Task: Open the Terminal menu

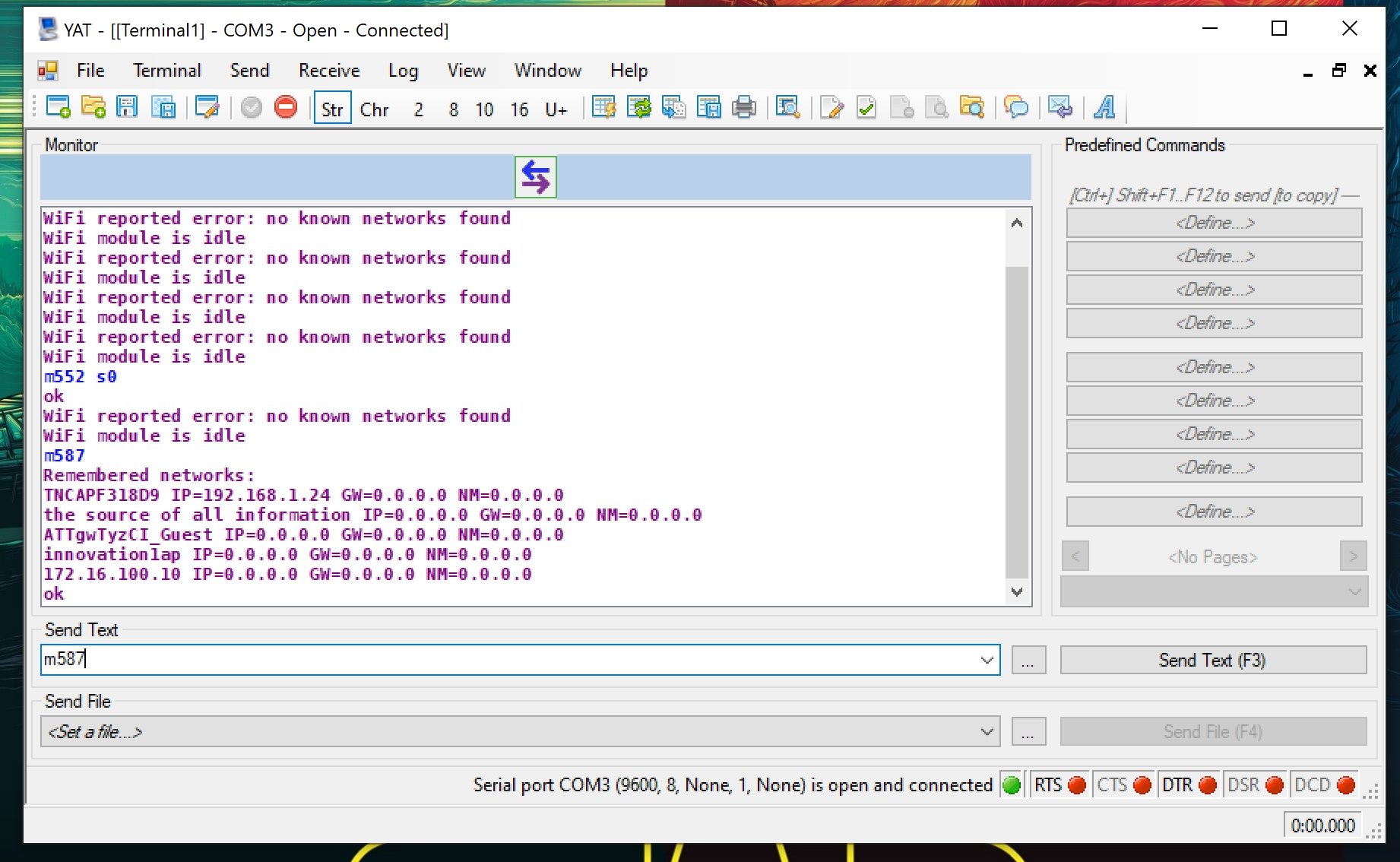Action: [167, 71]
